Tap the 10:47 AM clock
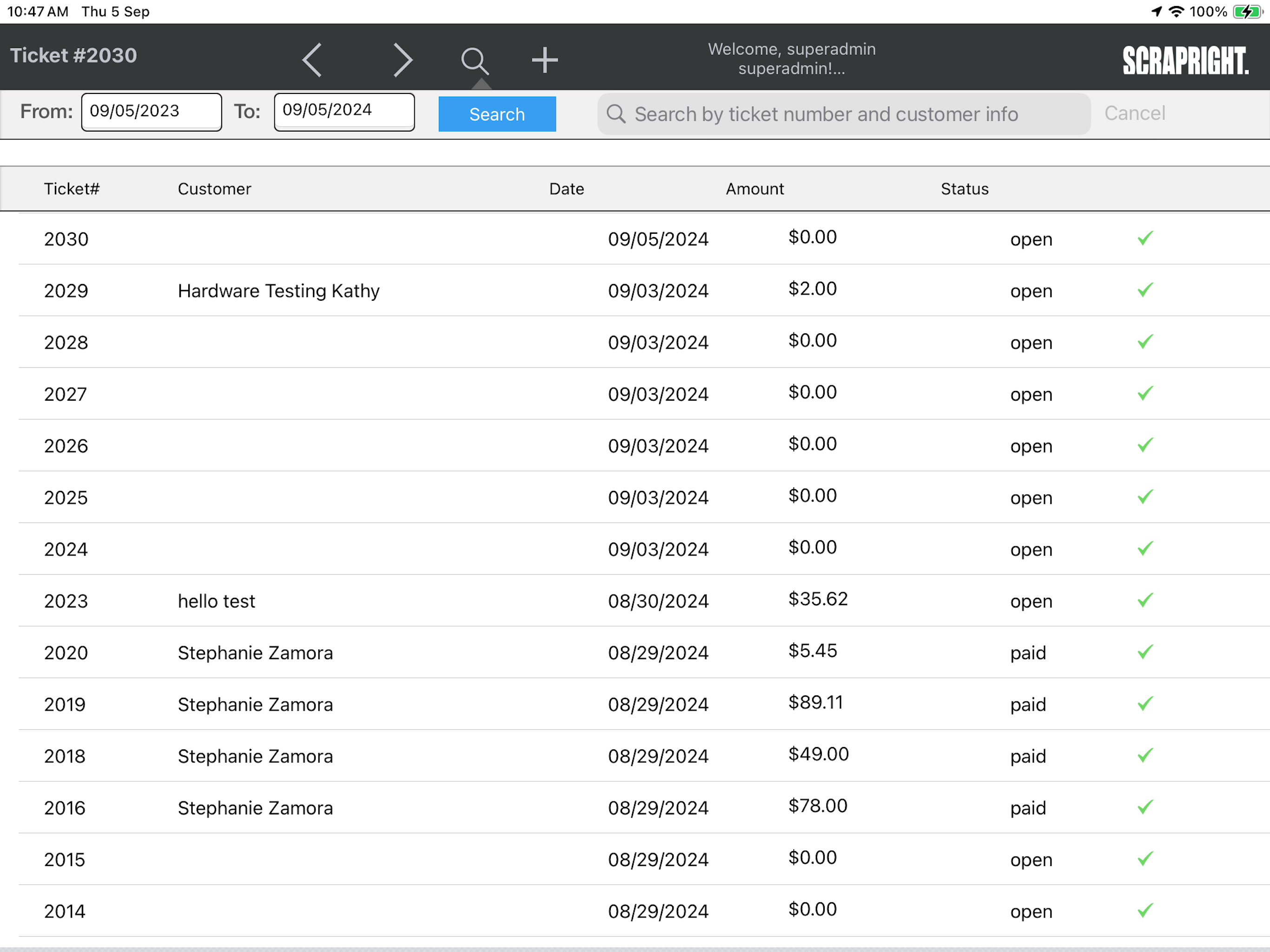Screen dimensions: 1270x952 (37, 12)
